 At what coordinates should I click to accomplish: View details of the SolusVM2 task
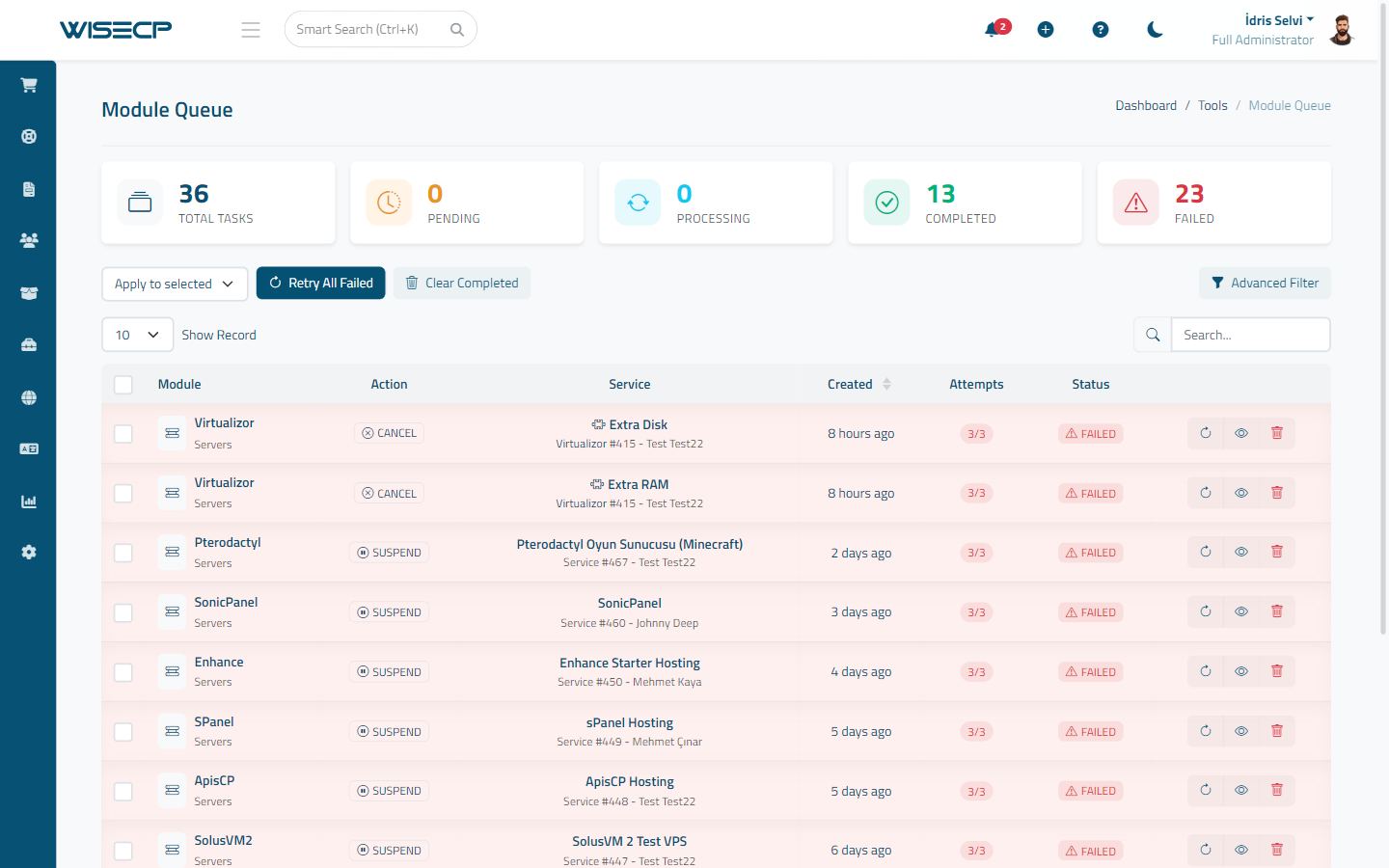tap(1241, 850)
